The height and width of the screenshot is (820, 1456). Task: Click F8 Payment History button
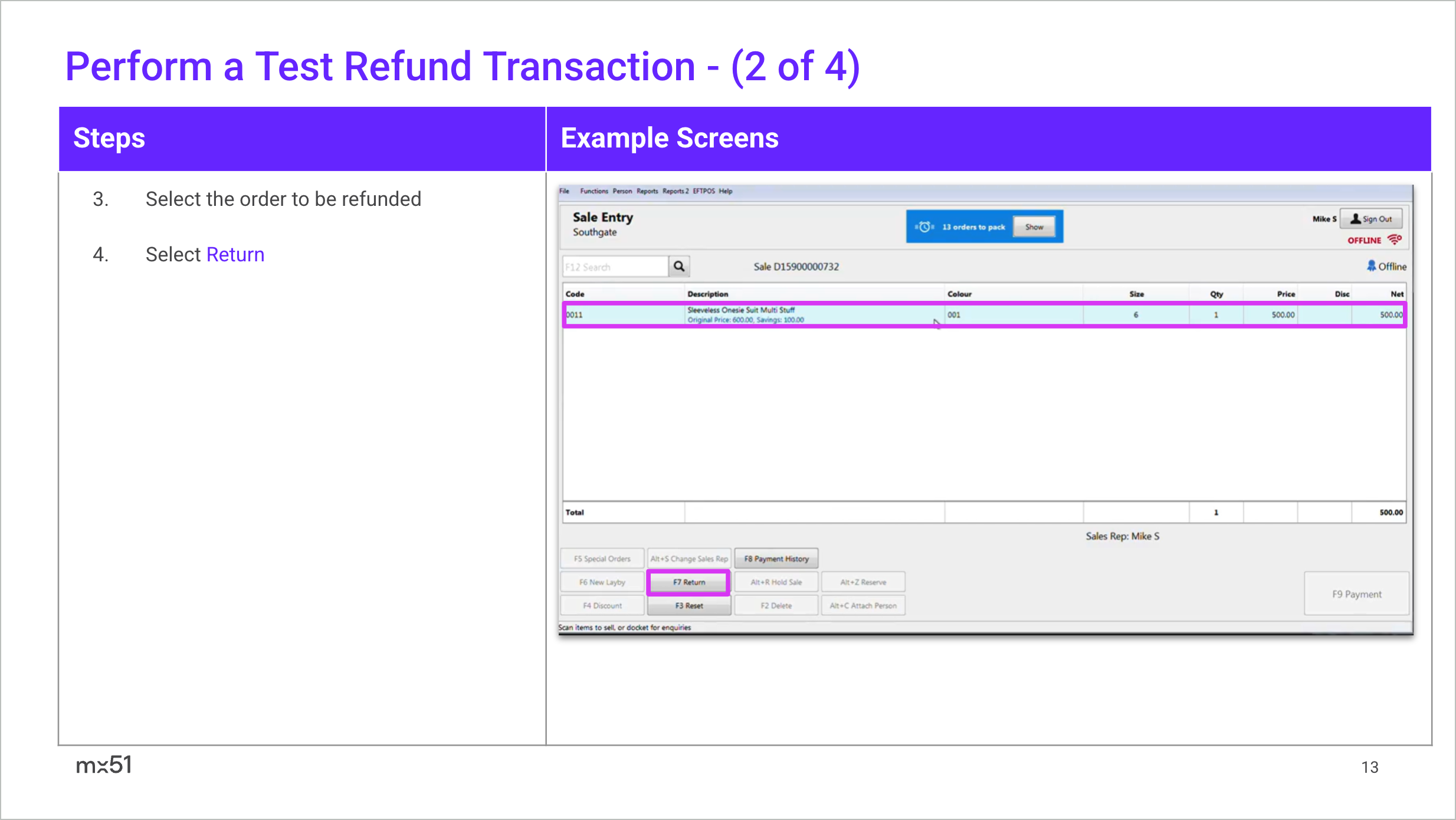click(x=776, y=559)
